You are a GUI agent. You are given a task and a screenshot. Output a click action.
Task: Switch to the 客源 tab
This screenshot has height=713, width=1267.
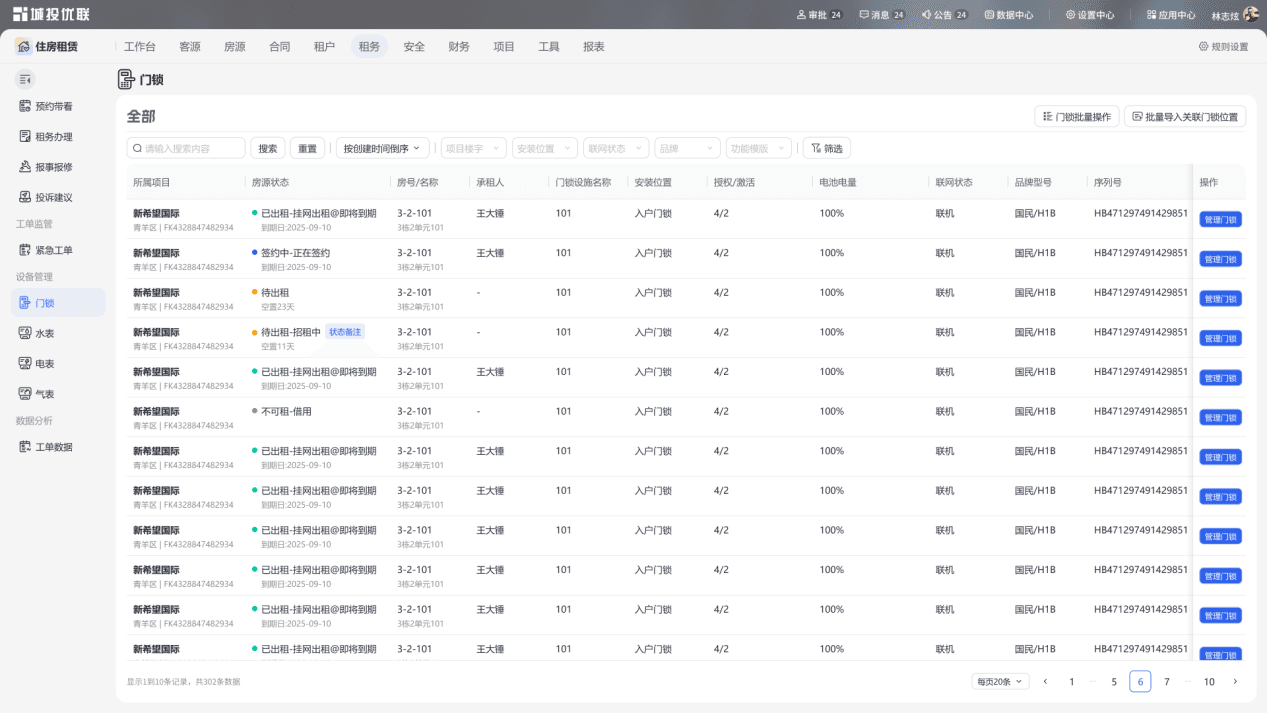coord(190,47)
